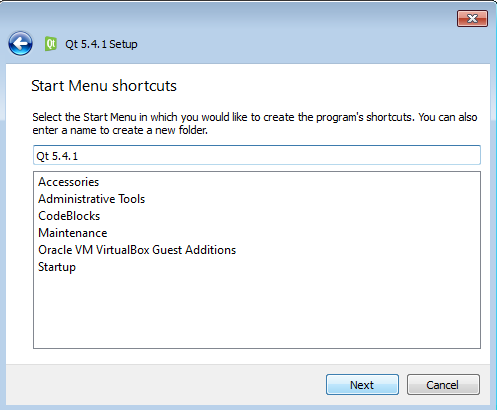Cancel the Qt installation
This screenshot has height=410, width=497.
point(443,385)
